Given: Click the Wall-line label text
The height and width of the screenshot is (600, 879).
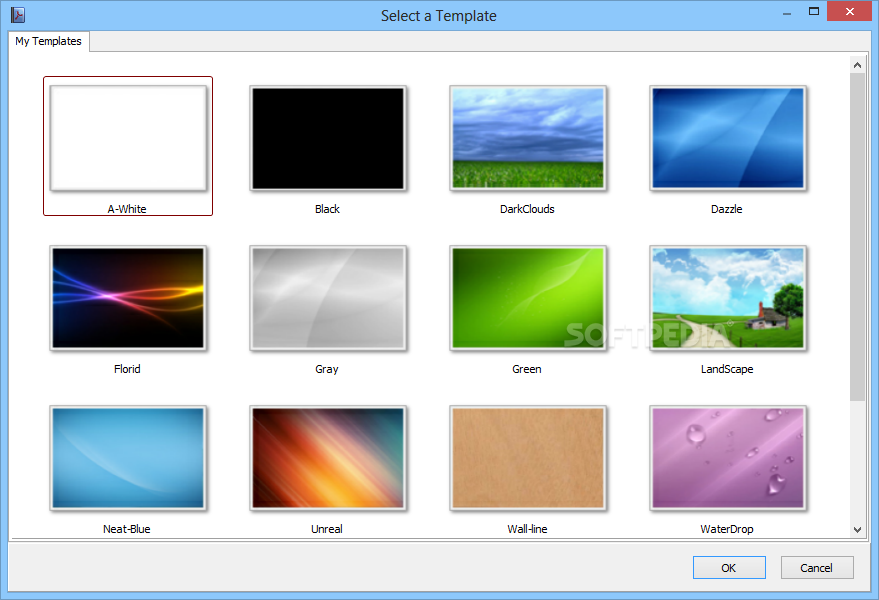Looking at the screenshot, I should point(528,529).
